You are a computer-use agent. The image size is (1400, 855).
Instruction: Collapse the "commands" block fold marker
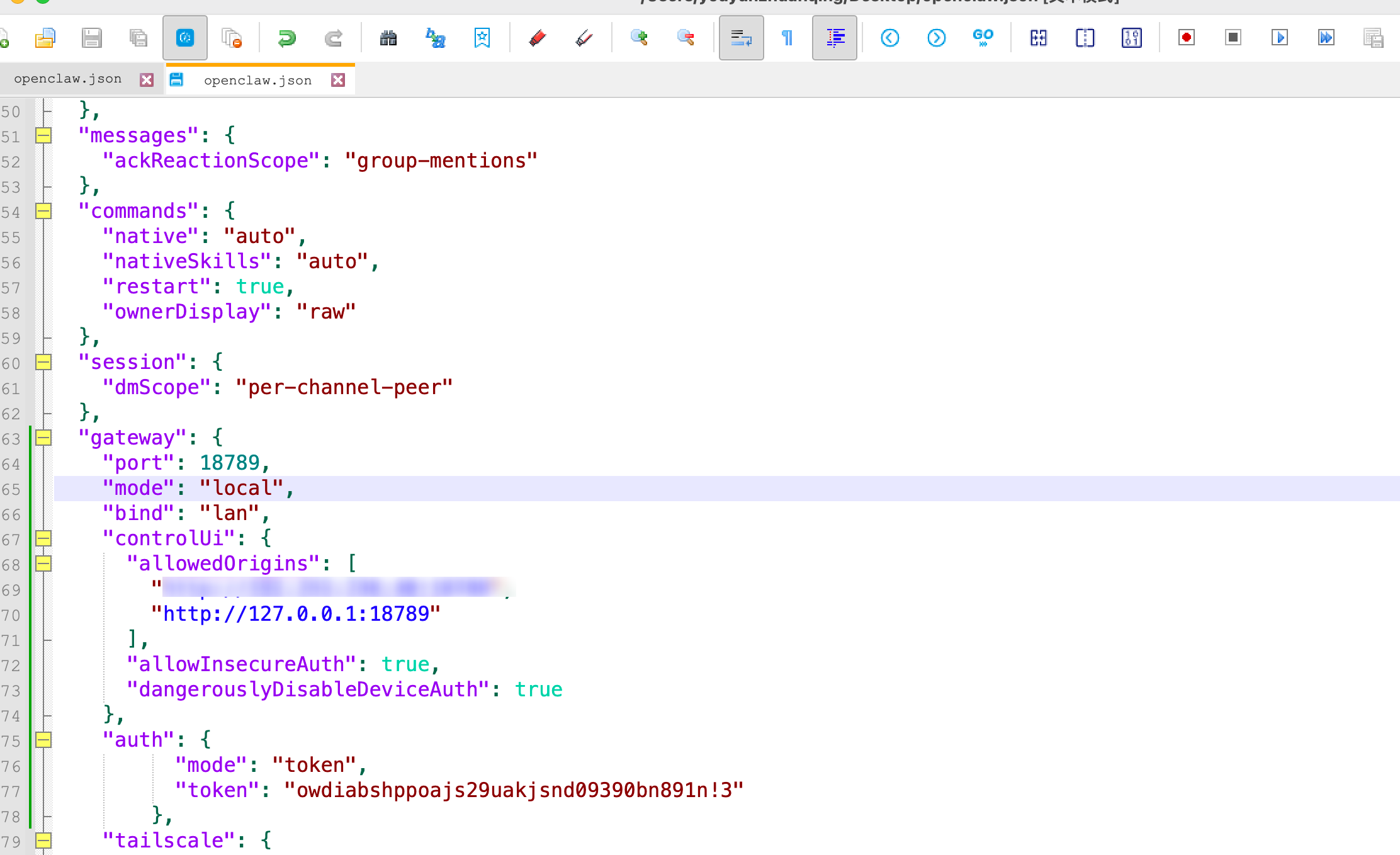(43, 211)
